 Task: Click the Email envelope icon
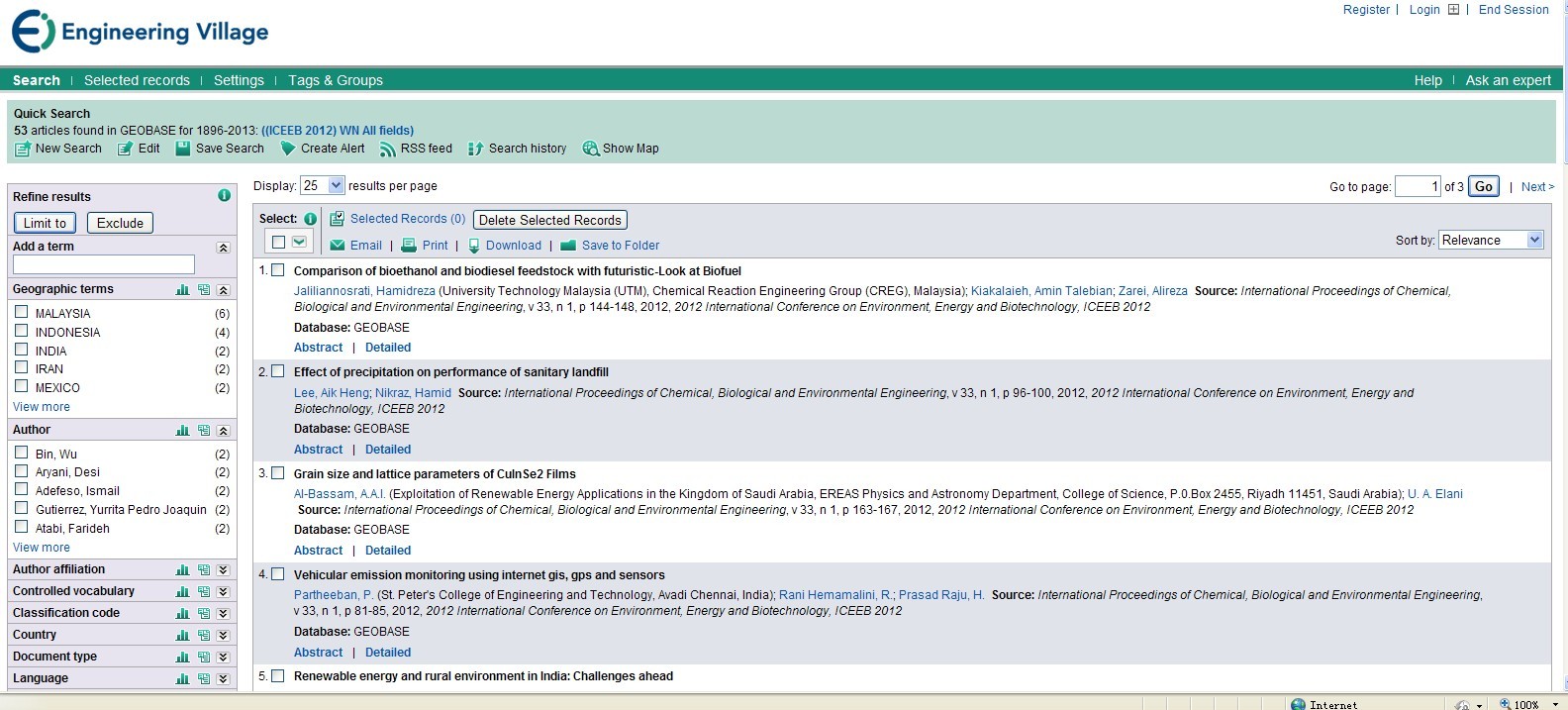pyautogui.click(x=338, y=246)
